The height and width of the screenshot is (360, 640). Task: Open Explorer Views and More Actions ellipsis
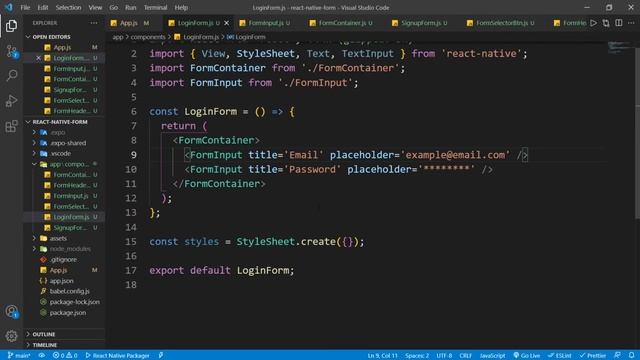[x=94, y=23]
